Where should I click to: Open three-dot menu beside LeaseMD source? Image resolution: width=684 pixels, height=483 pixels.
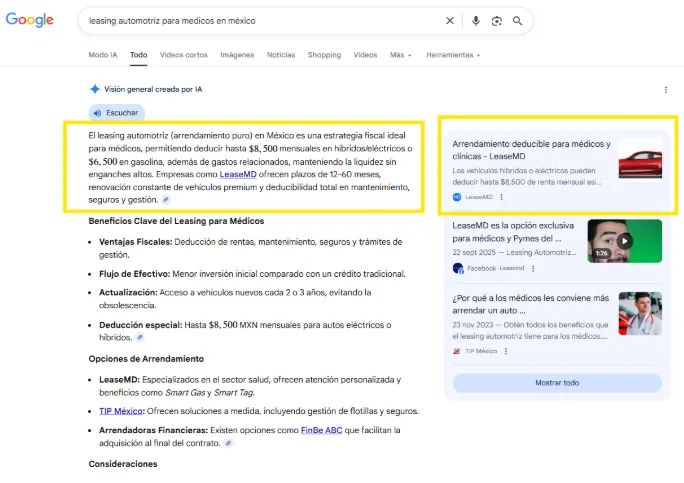[x=502, y=197]
